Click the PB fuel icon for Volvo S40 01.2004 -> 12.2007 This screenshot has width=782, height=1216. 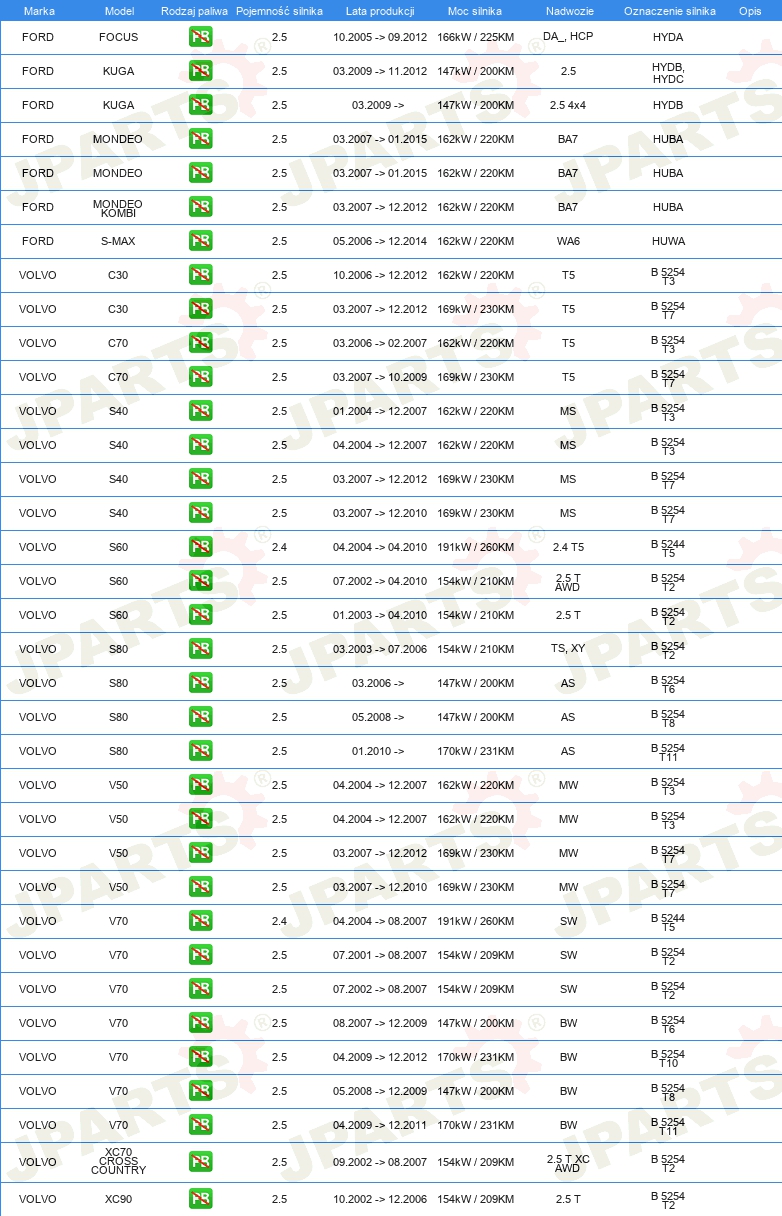pyautogui.click(x=200, y=411)
